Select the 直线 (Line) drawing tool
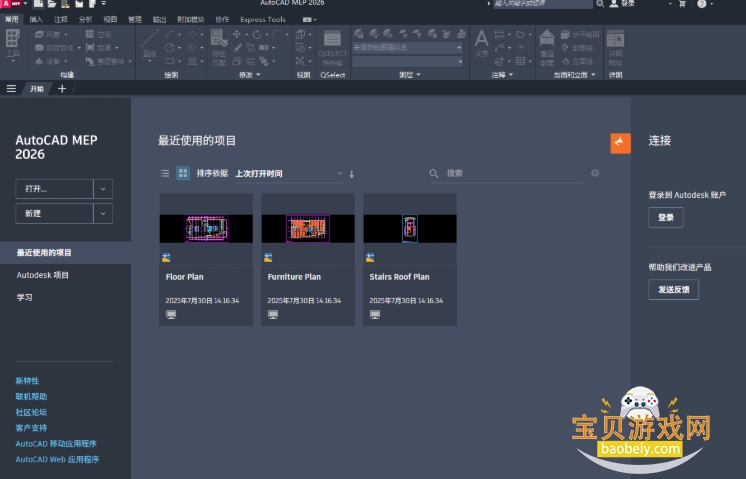The image size is (746, 479). [150, 44]
